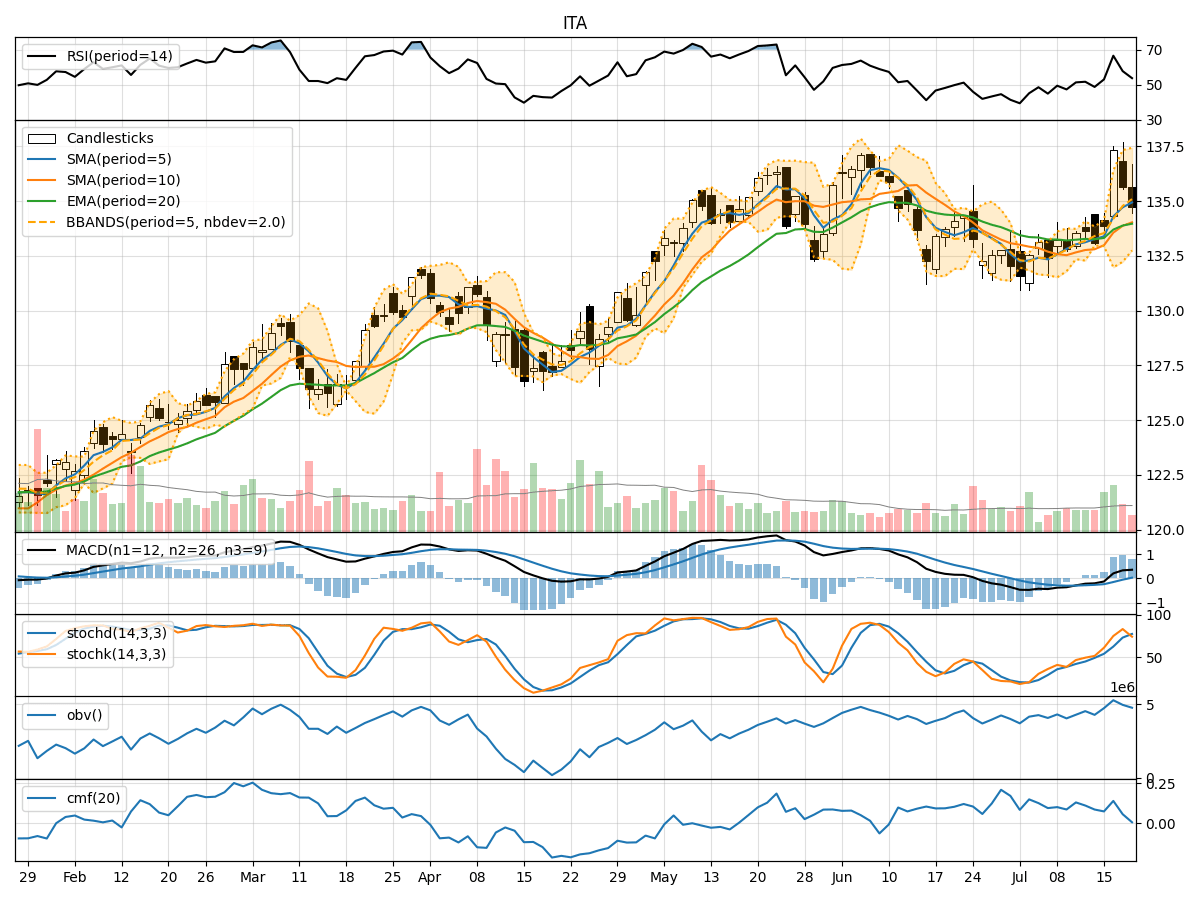Click the Apr label on the date axis
The width and height of the screenshot is (1200, 900).
click(429, 875)
